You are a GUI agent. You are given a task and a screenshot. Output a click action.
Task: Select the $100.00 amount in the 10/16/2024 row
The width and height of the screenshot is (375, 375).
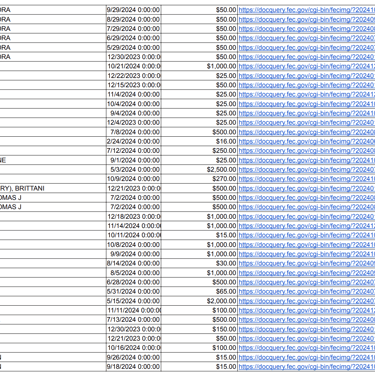(199, 348)
